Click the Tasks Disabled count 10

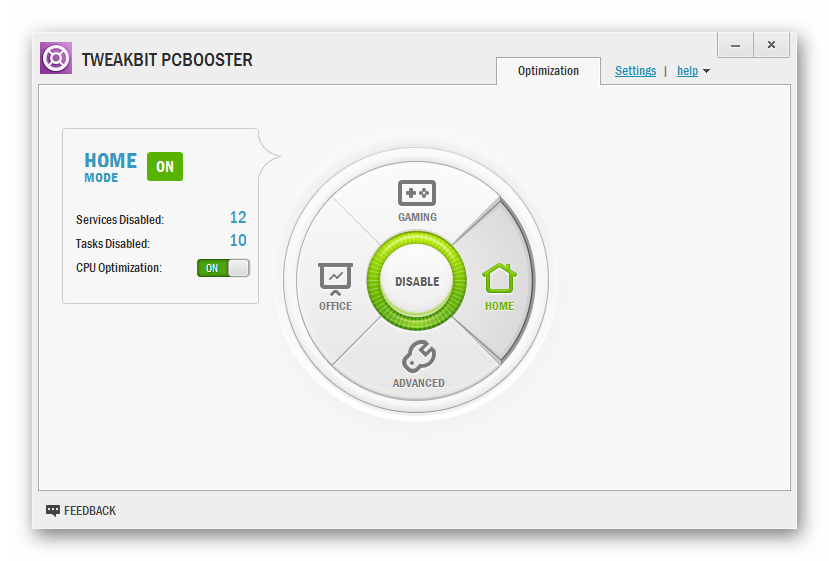(x=238, y=241)
